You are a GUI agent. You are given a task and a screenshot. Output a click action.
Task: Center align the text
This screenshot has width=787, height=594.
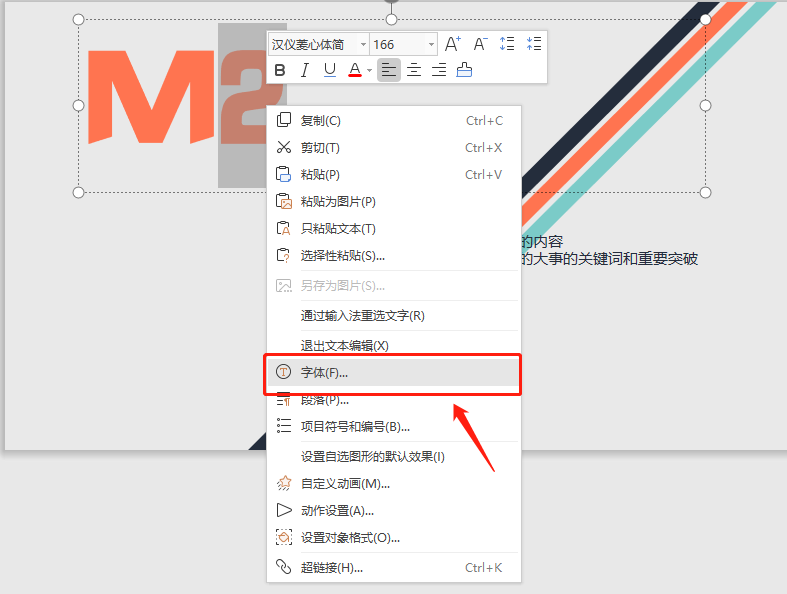click(x=413, y=70)
